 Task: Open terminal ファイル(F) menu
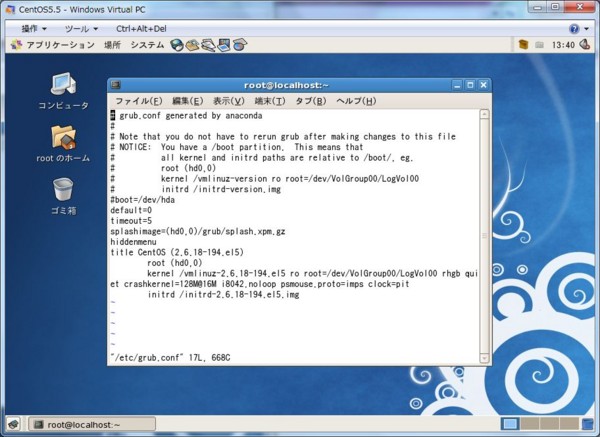139,101
